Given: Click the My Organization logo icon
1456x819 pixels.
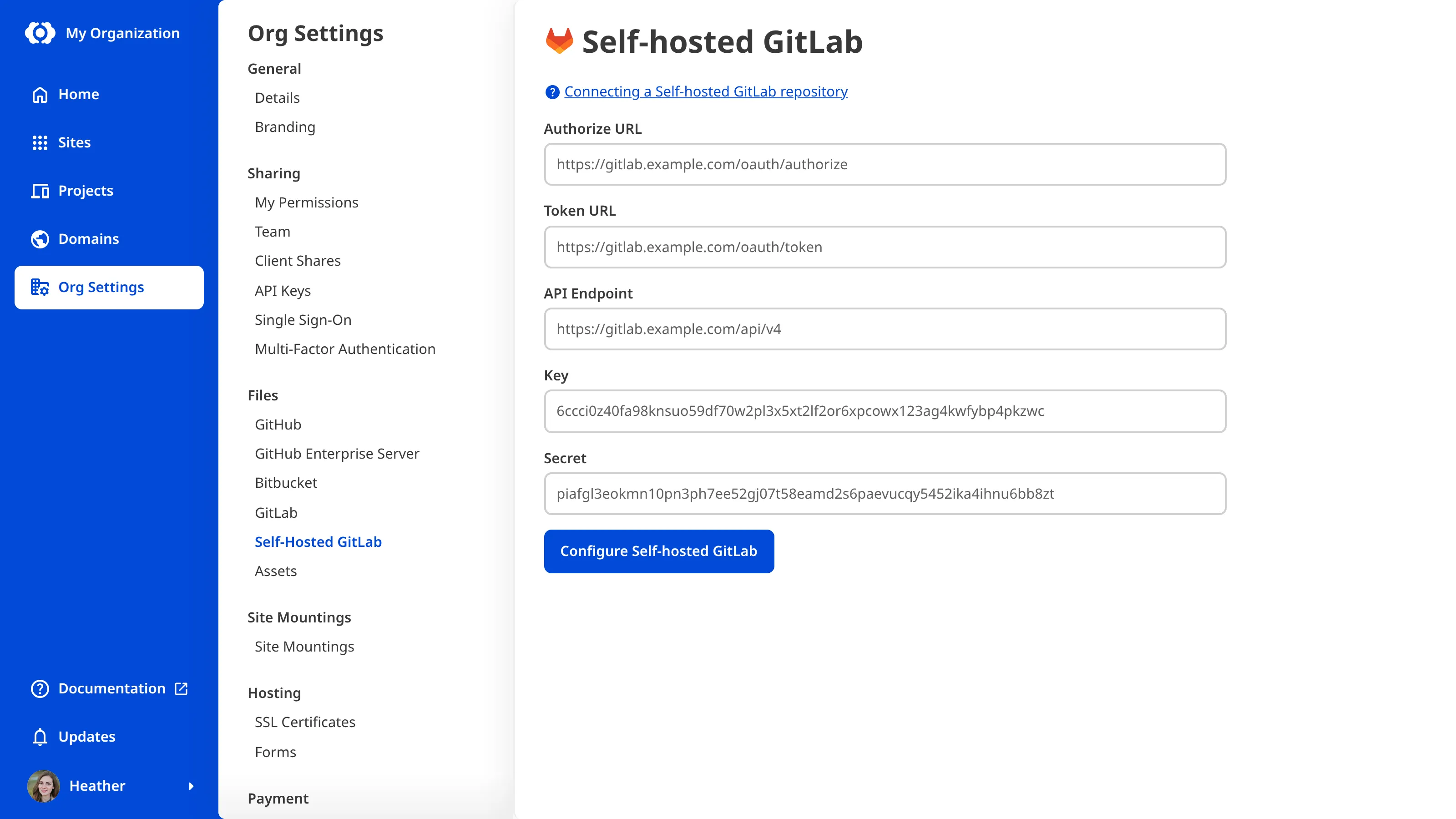Looking at the screenshot, I should click(40, 33).
